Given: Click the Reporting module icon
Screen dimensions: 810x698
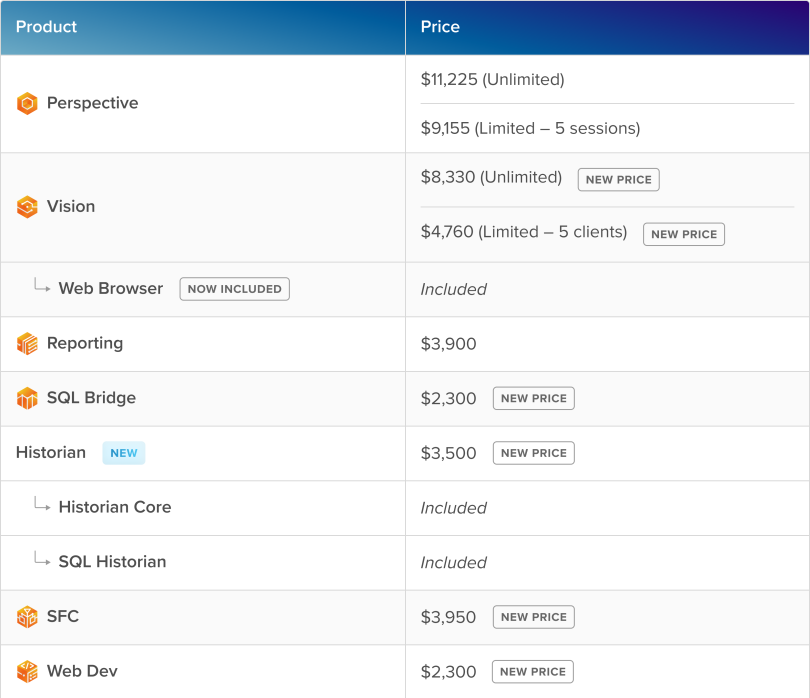Looking at the screenshot, I should [27, 344].
